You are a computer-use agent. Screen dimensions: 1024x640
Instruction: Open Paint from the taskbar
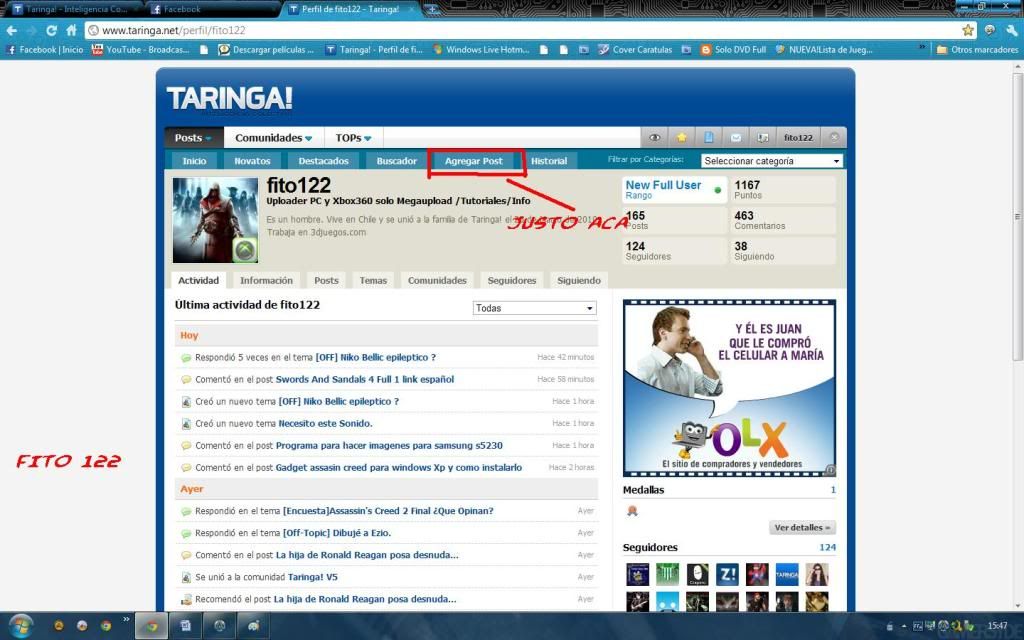[x=253, y=626]
